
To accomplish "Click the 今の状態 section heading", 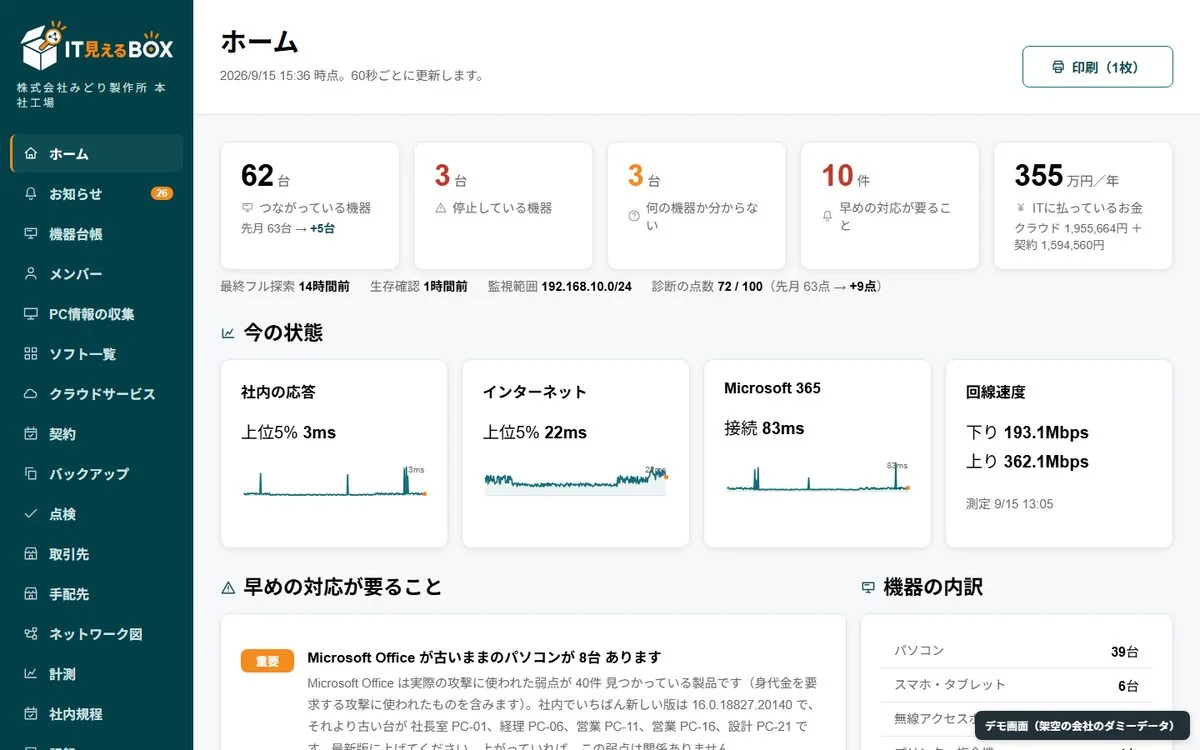I will pyautogui.click(x=283, y=333).
